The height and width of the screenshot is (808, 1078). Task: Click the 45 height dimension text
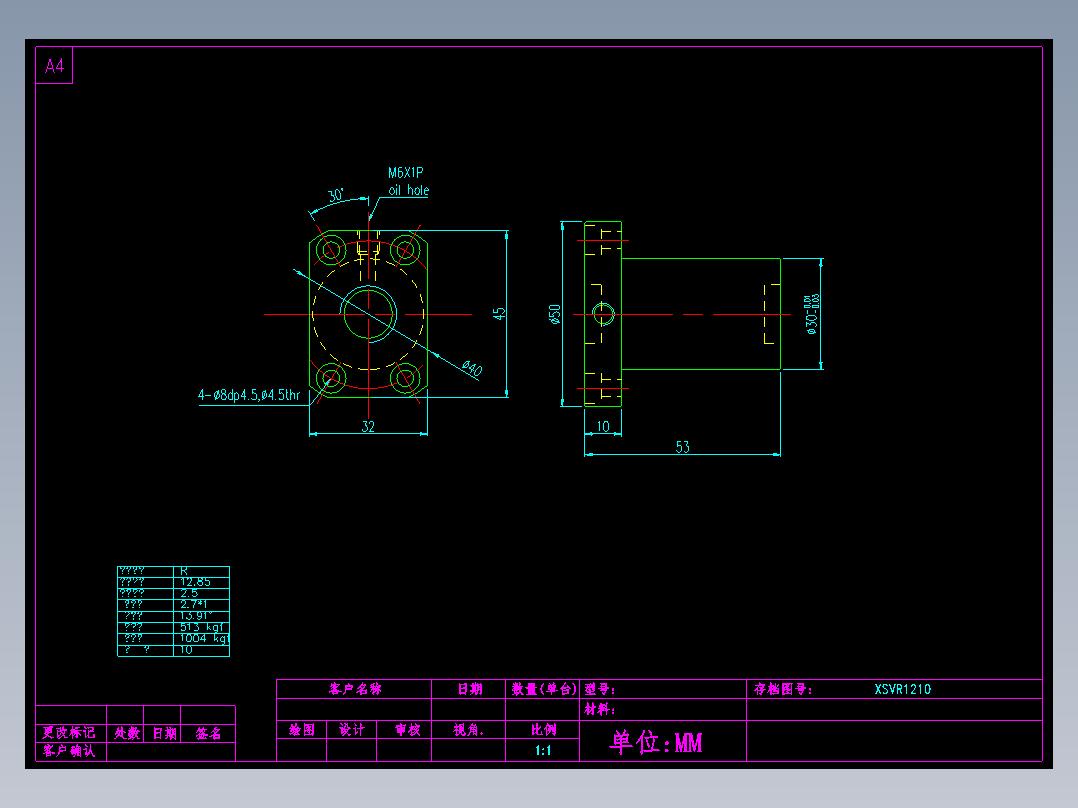(x=499, y=313)
